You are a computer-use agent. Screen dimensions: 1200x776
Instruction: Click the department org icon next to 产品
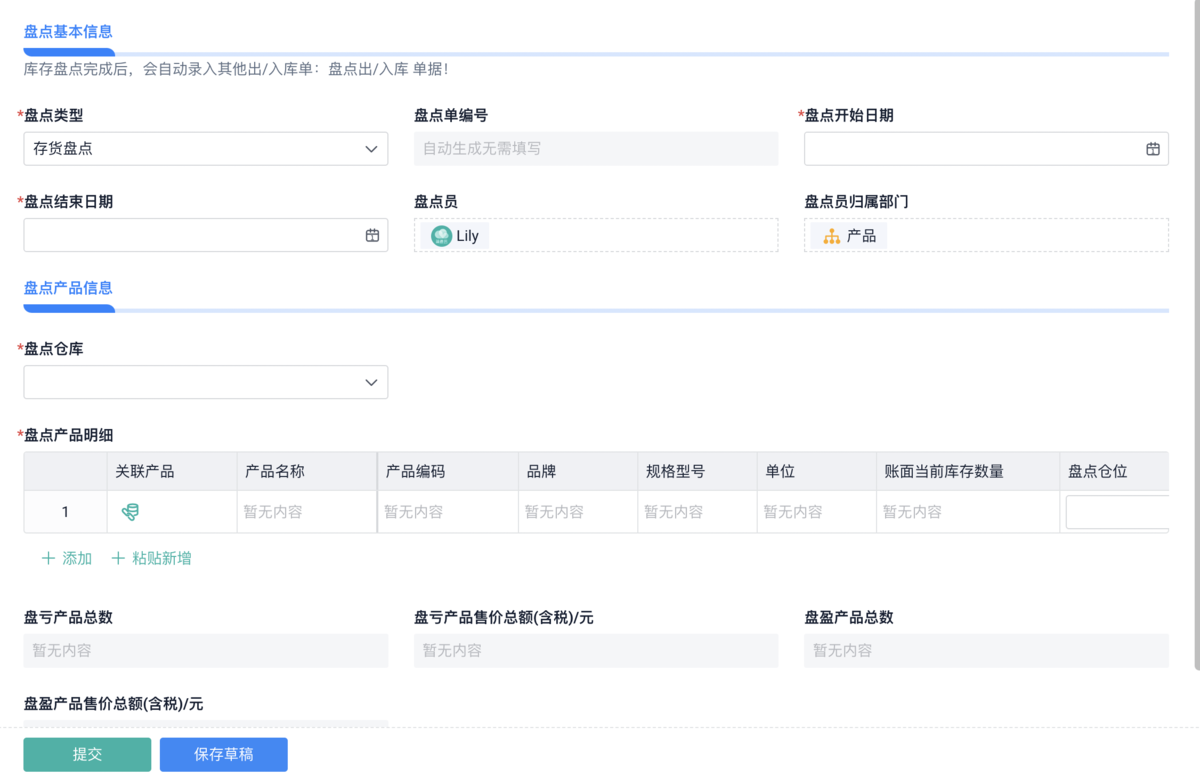tap(831, 236)
